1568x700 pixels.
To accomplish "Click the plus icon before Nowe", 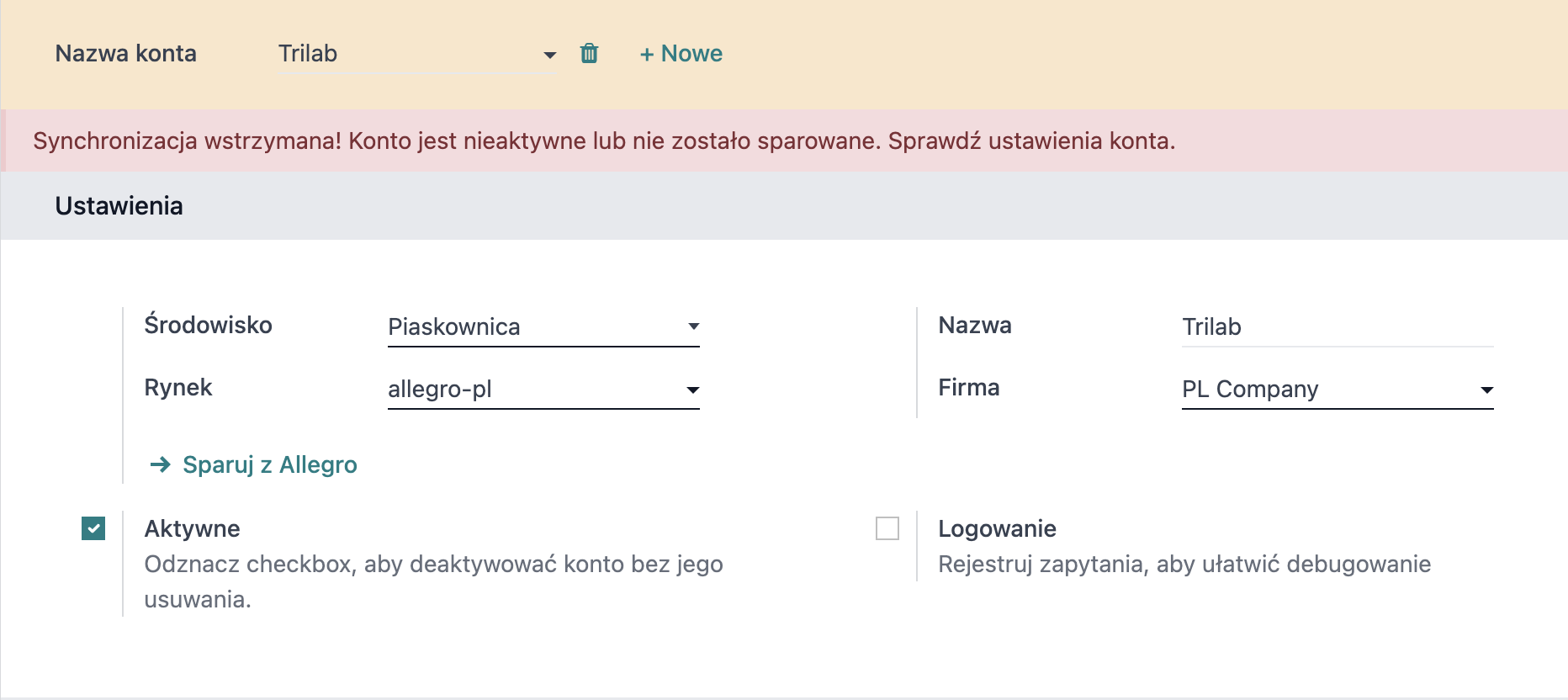I will coord(647,55).
